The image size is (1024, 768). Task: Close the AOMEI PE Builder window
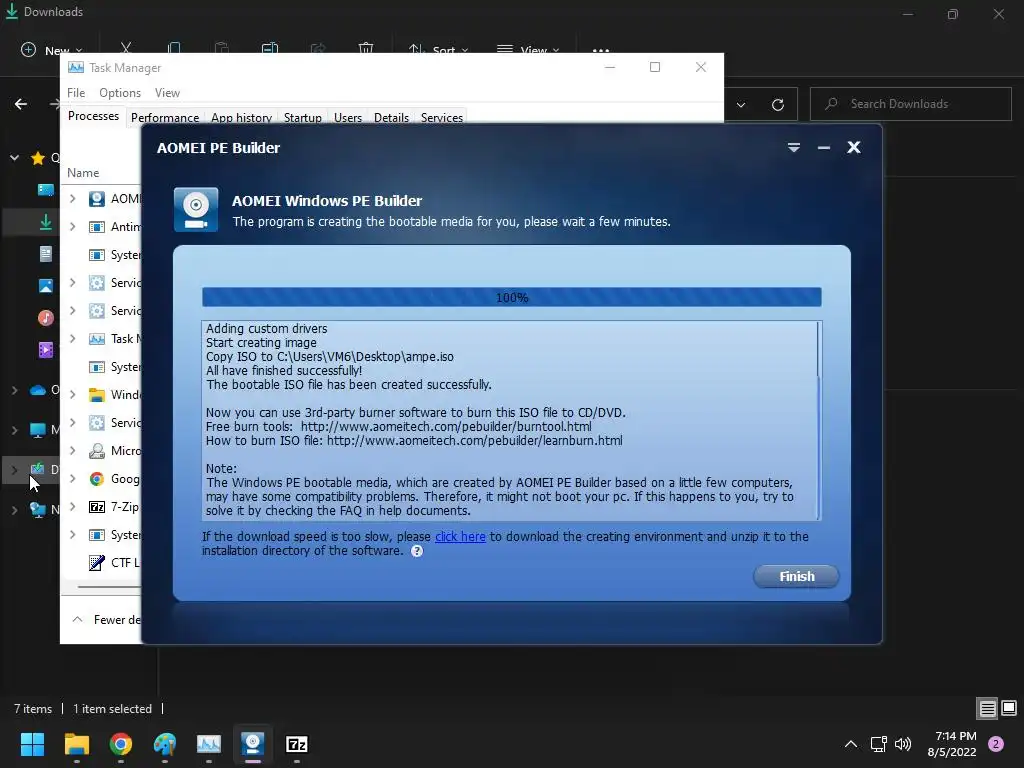[x=854, y=148]
